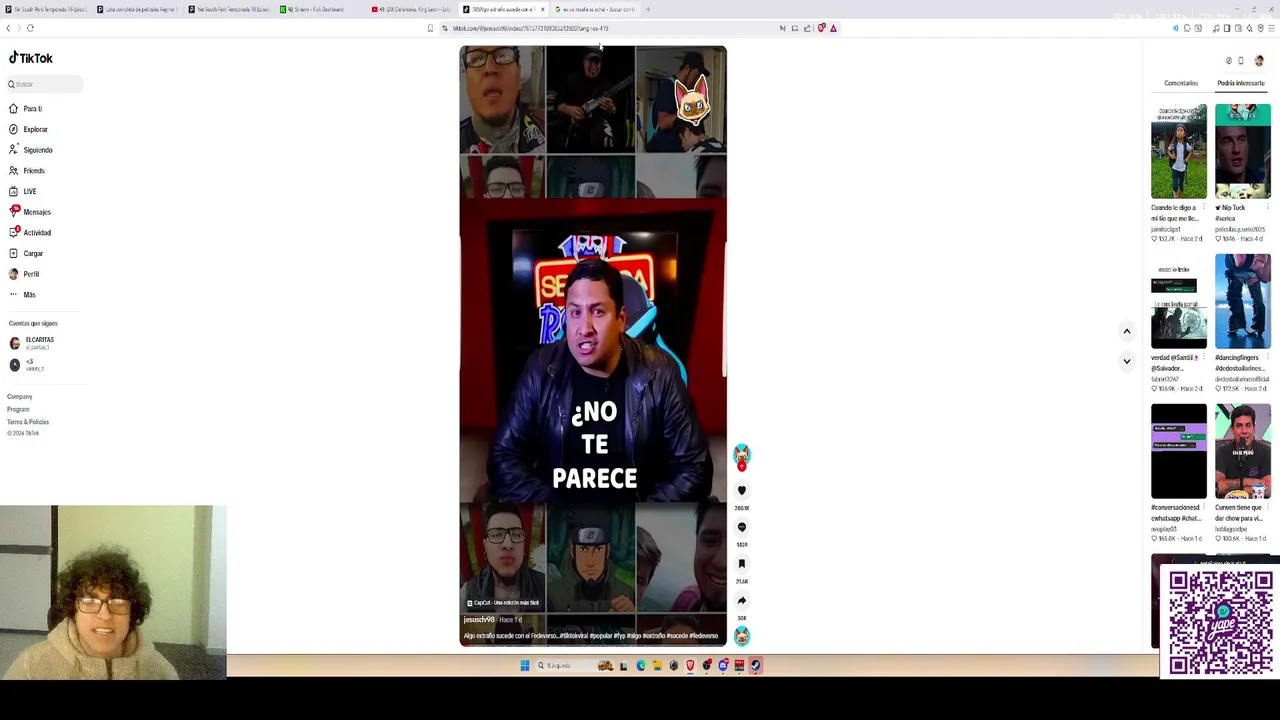Click the Brave Shields lion icon
1280x720 pixels.
821,28
